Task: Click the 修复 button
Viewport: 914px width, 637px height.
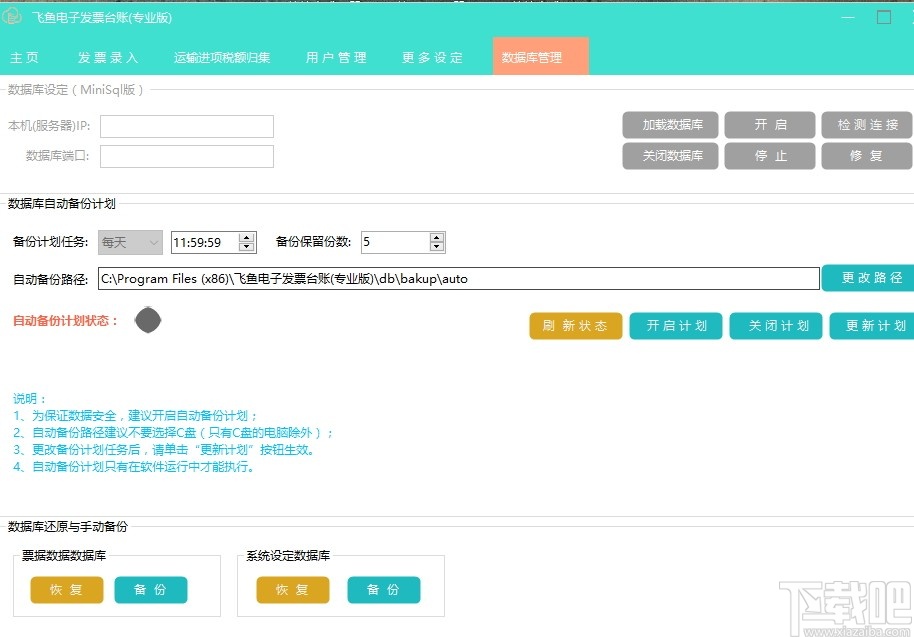Action: pyautogui.click(x=867, y=156)
